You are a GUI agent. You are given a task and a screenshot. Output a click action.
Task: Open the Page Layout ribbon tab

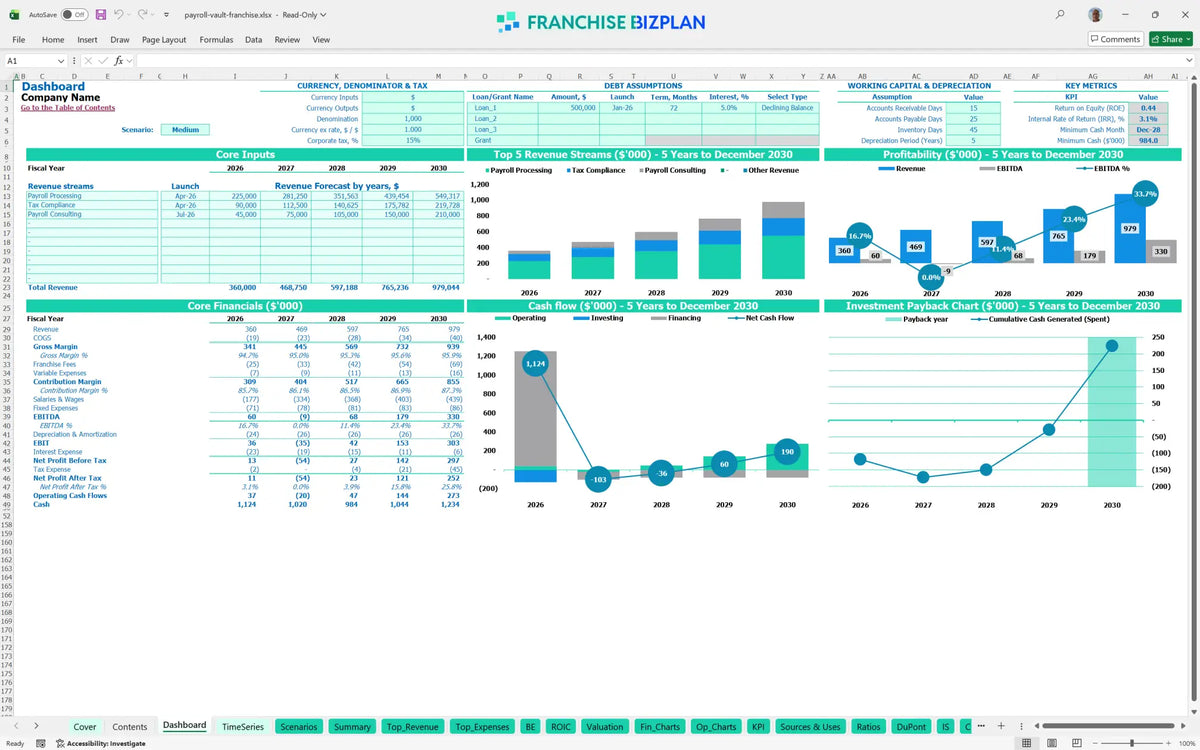(164, 39)
